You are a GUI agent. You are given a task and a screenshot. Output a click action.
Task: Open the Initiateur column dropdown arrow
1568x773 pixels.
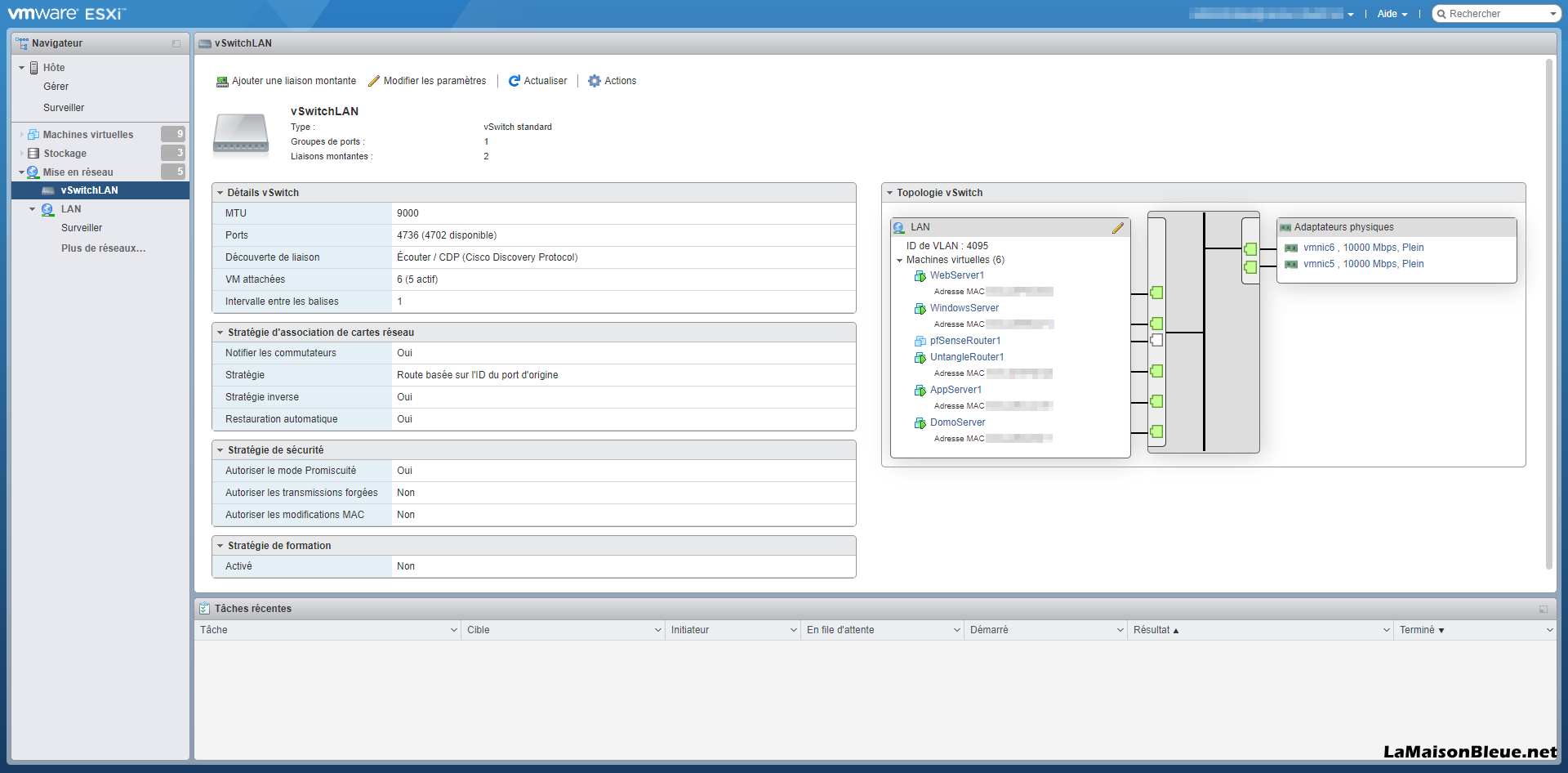pos(794,630)
